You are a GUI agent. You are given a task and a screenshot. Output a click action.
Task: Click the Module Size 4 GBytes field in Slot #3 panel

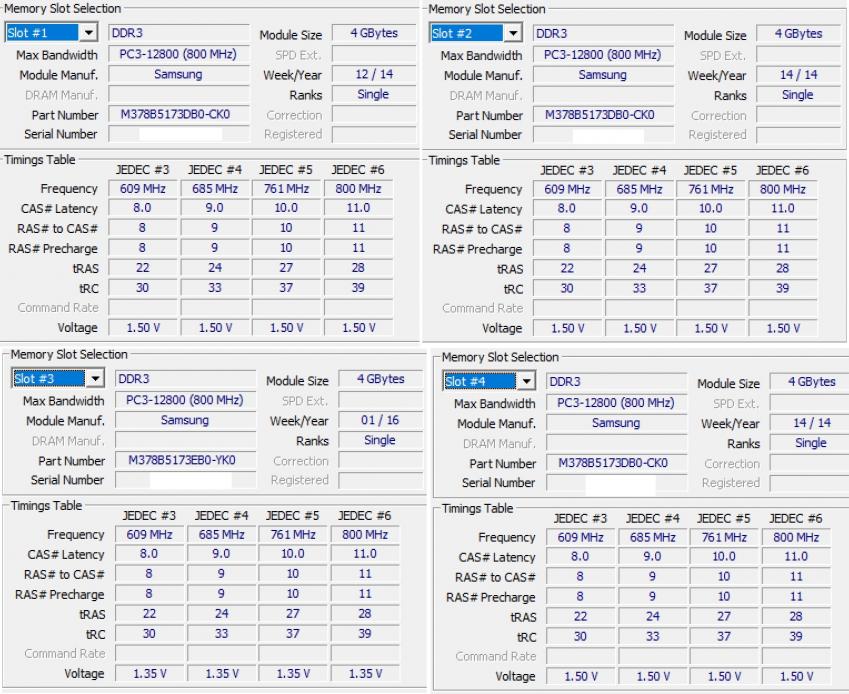click(x=380, y=380)
